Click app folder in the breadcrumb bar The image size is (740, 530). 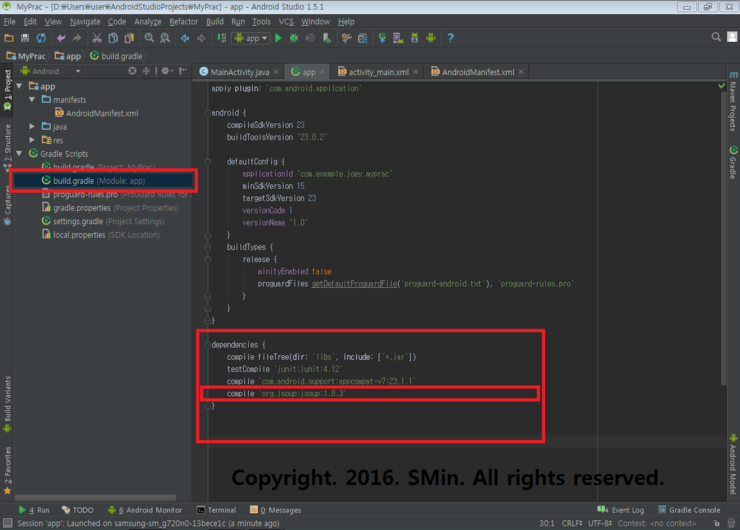click(x=67, y=56)
